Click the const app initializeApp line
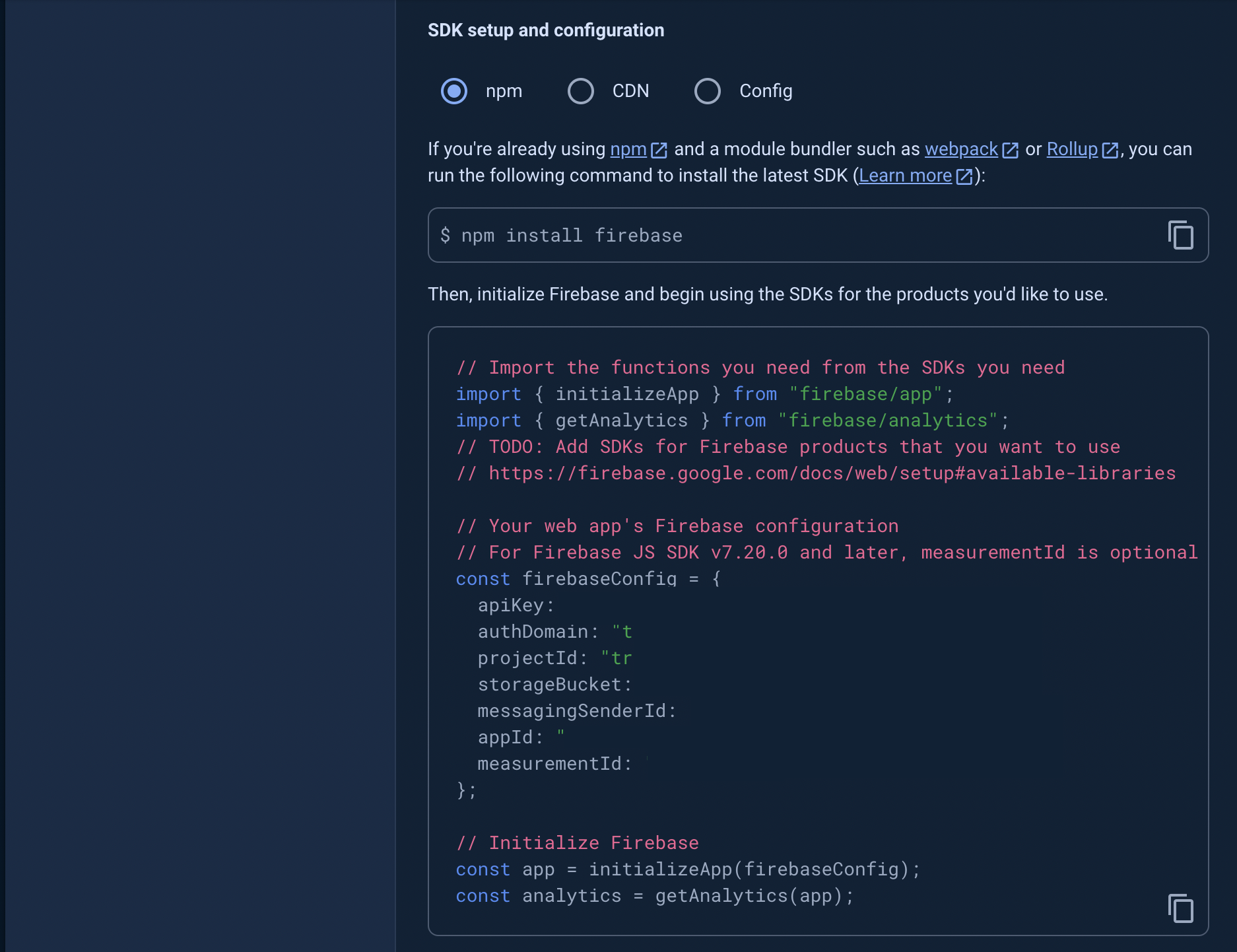Image resolution: width=1237 pixels, height=952 pixels. click(x=688, y=869)
